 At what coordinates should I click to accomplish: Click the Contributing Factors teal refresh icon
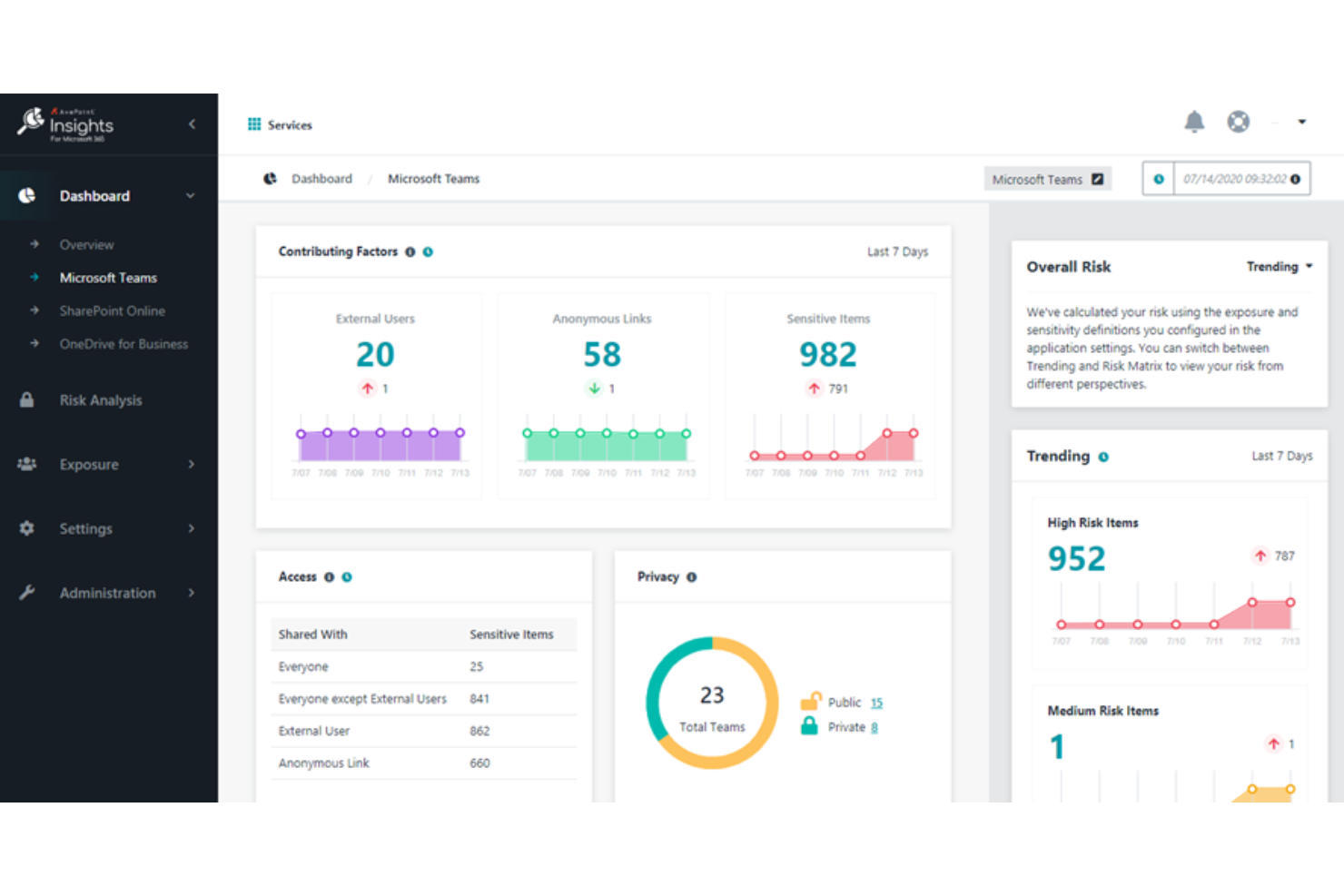tap(428, 252)
